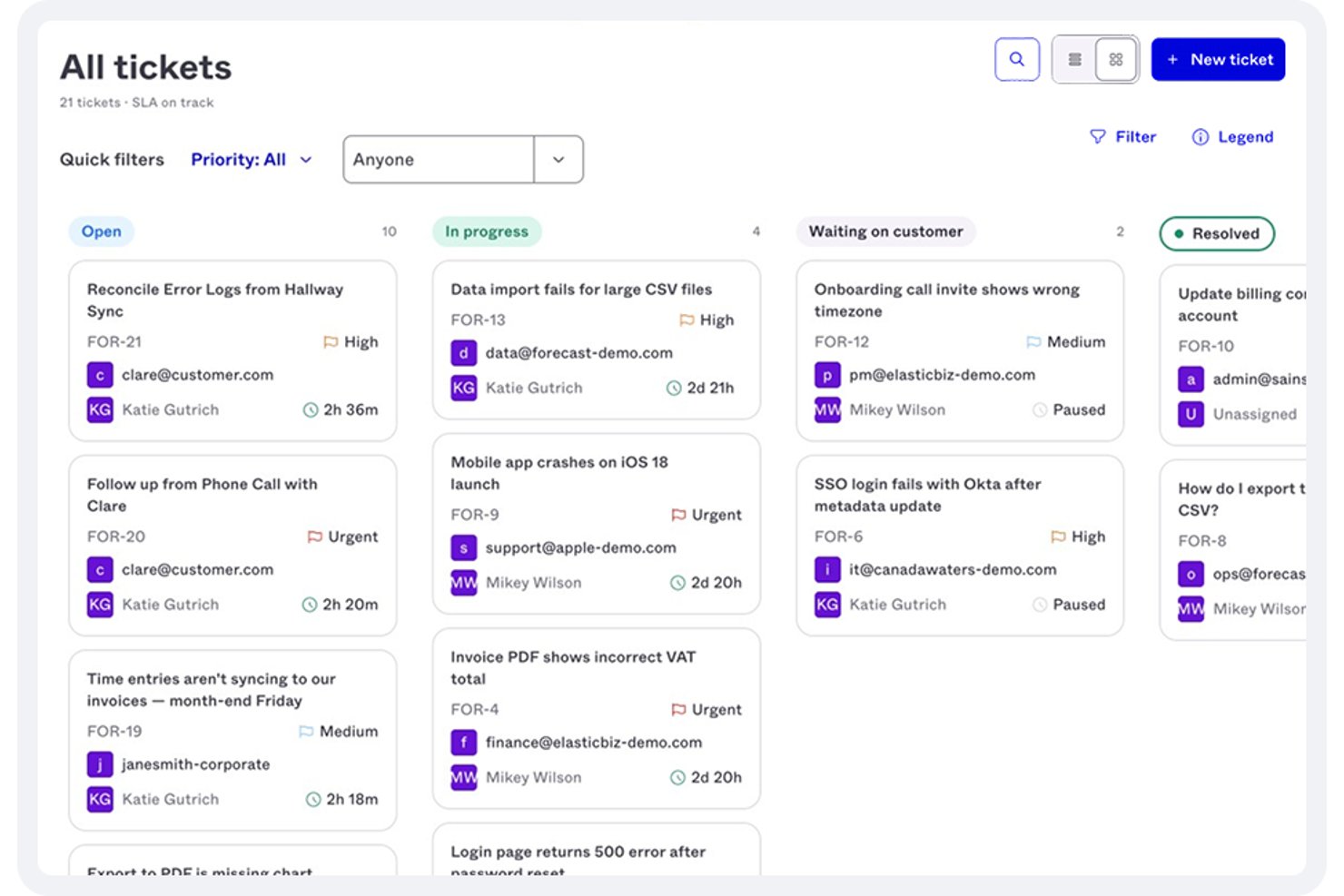Click Paused status icon on FOR-12

[1040, 410]
